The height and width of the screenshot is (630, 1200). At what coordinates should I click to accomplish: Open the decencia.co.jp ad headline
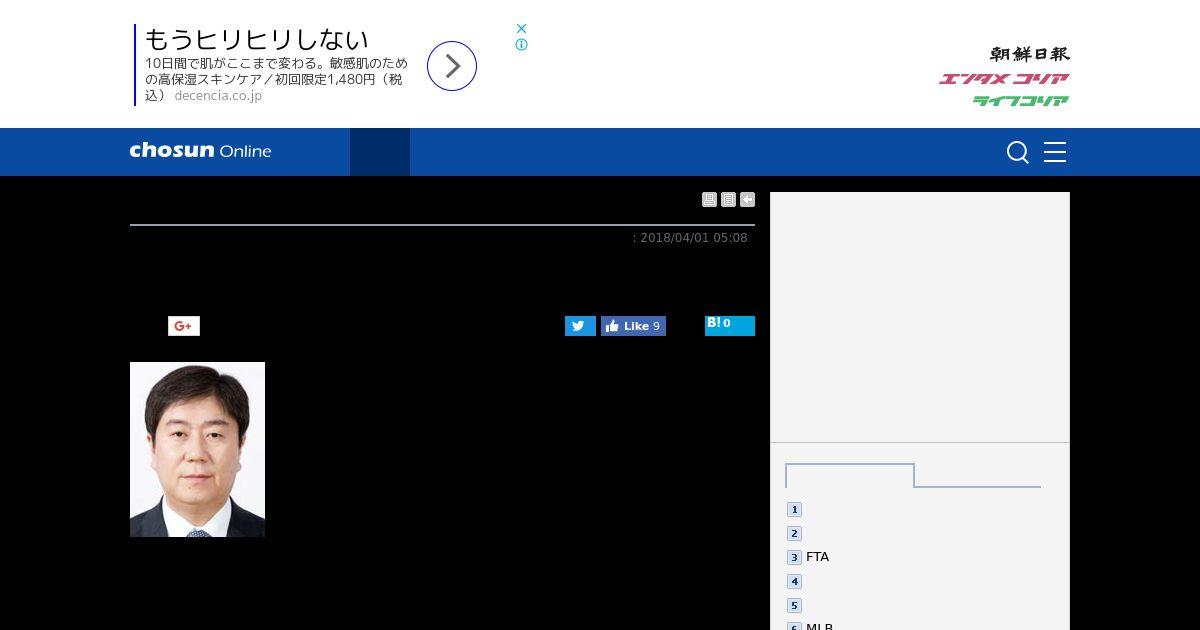click(257, 39)
